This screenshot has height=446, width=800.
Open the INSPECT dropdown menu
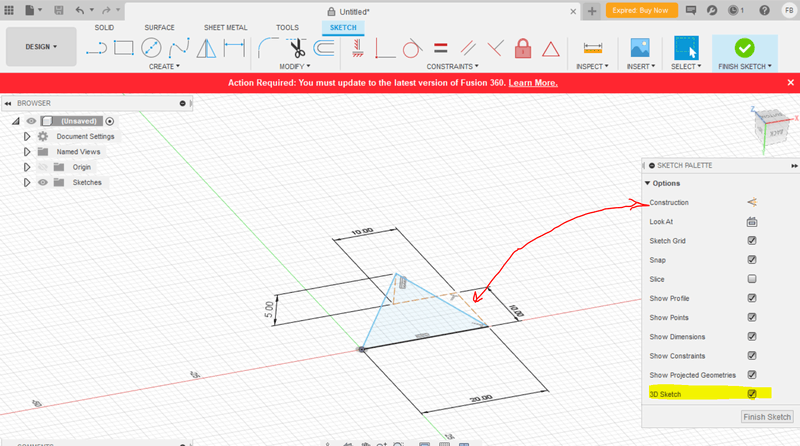pyautogui.click(x=592, y=66)
